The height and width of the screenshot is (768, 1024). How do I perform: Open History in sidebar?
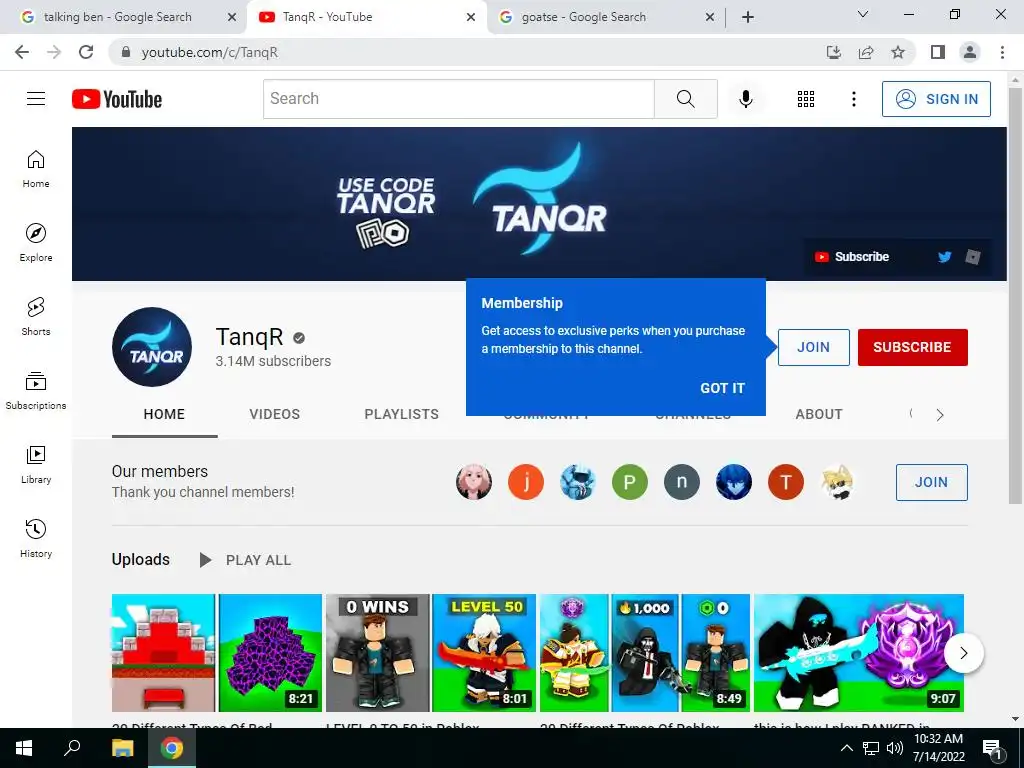click(36, 539)
